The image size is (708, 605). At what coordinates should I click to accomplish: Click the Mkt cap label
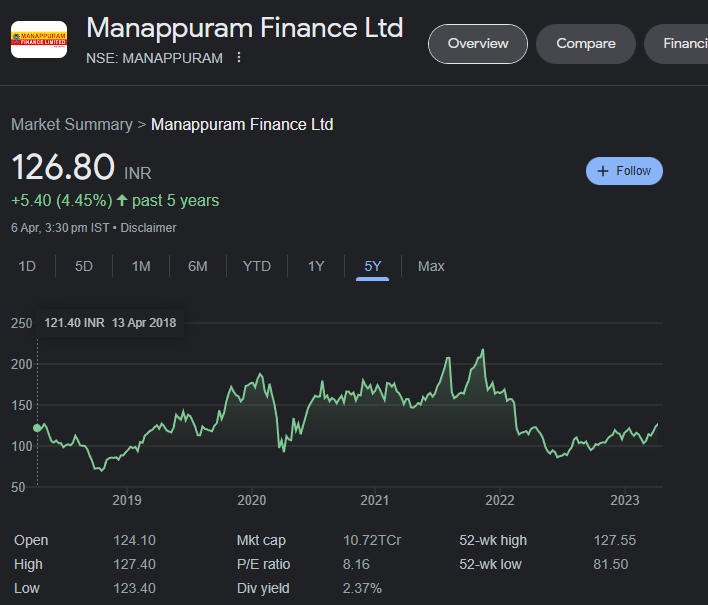pyautogui.click(x=261, y=540)
